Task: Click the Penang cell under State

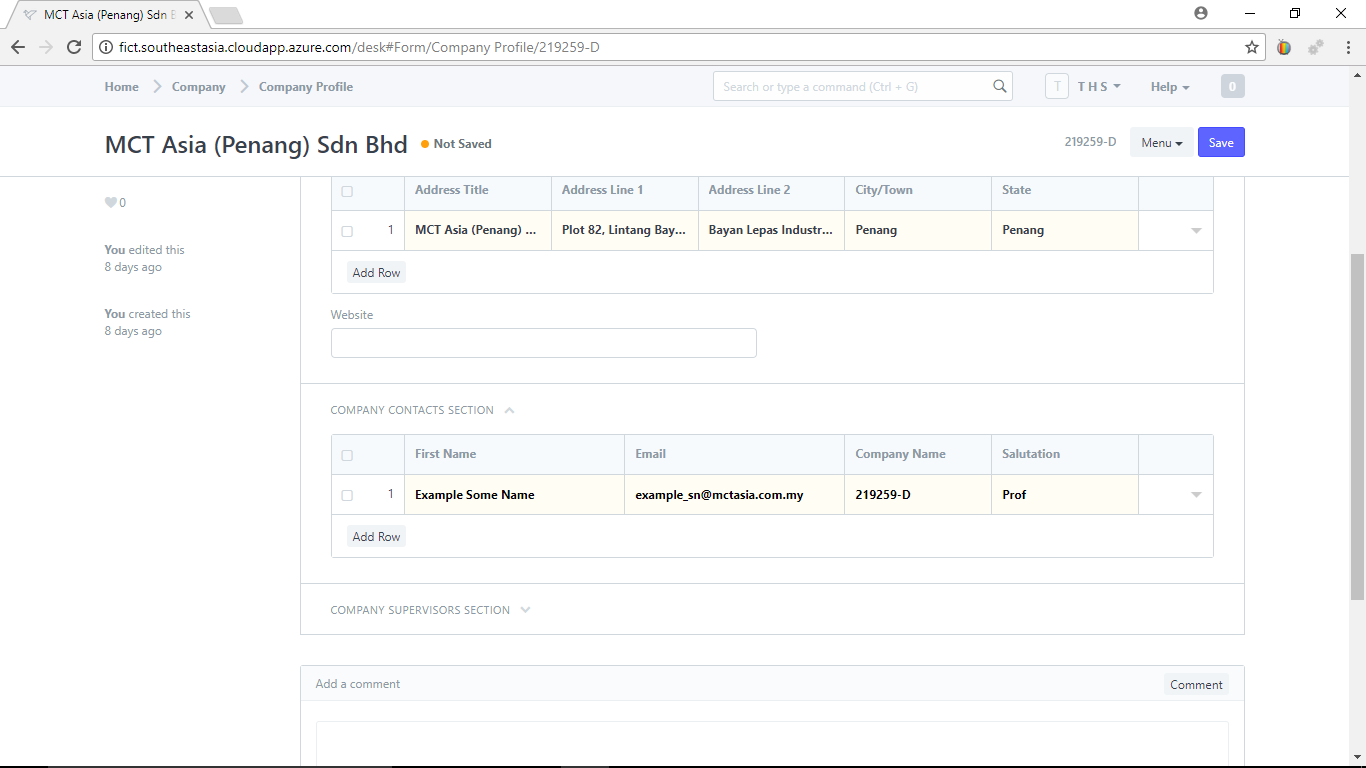Action: [1065, 230]
